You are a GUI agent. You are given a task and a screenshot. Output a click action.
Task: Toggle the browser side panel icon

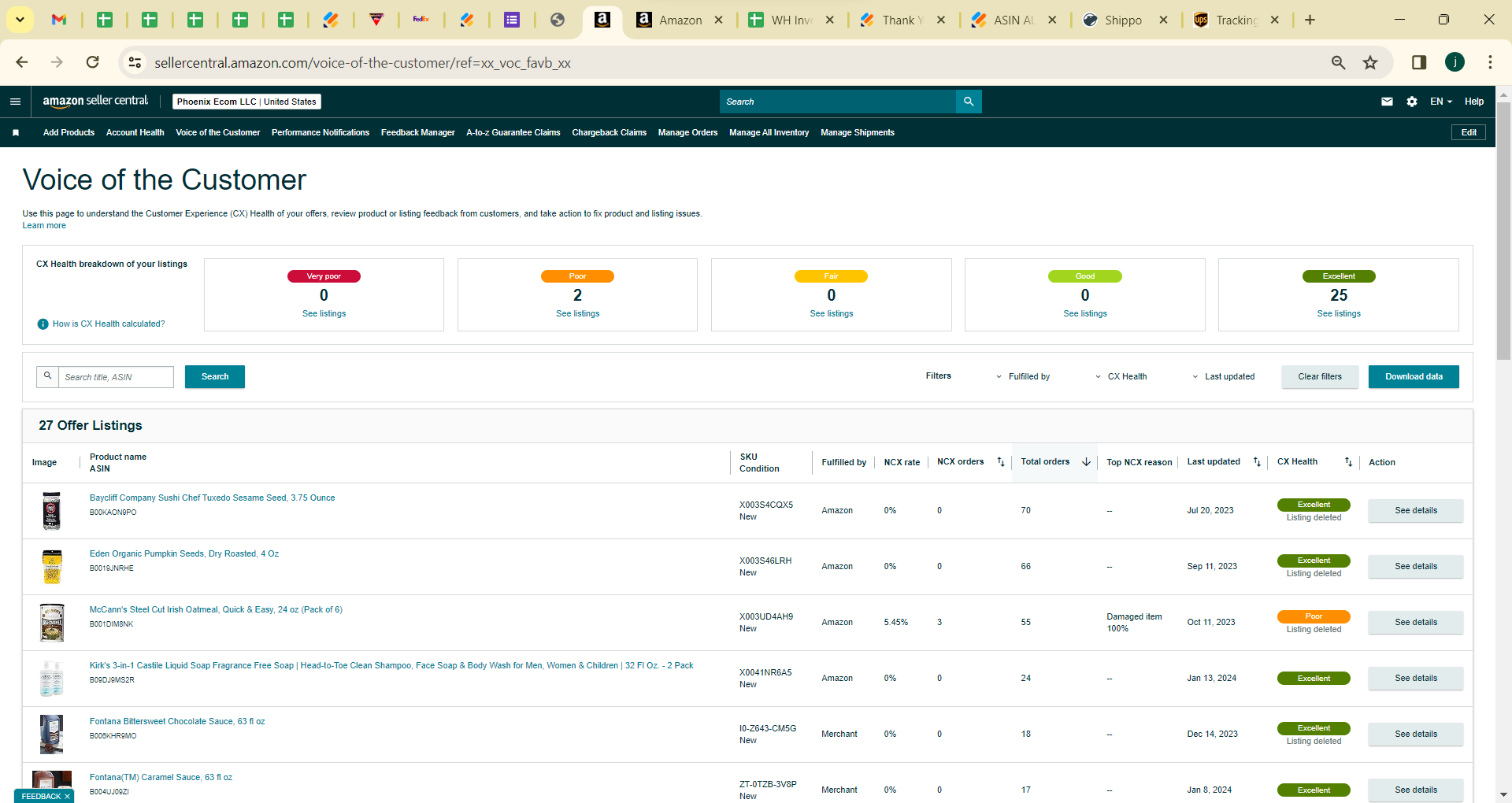pyautogui.click(x=1419, y=62)
